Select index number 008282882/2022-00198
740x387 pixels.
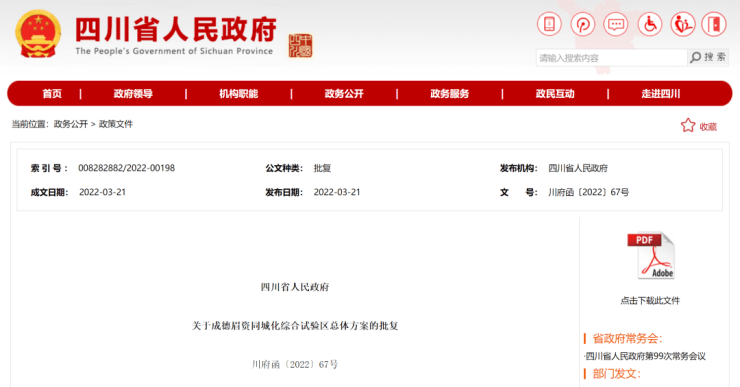(126, 168)
